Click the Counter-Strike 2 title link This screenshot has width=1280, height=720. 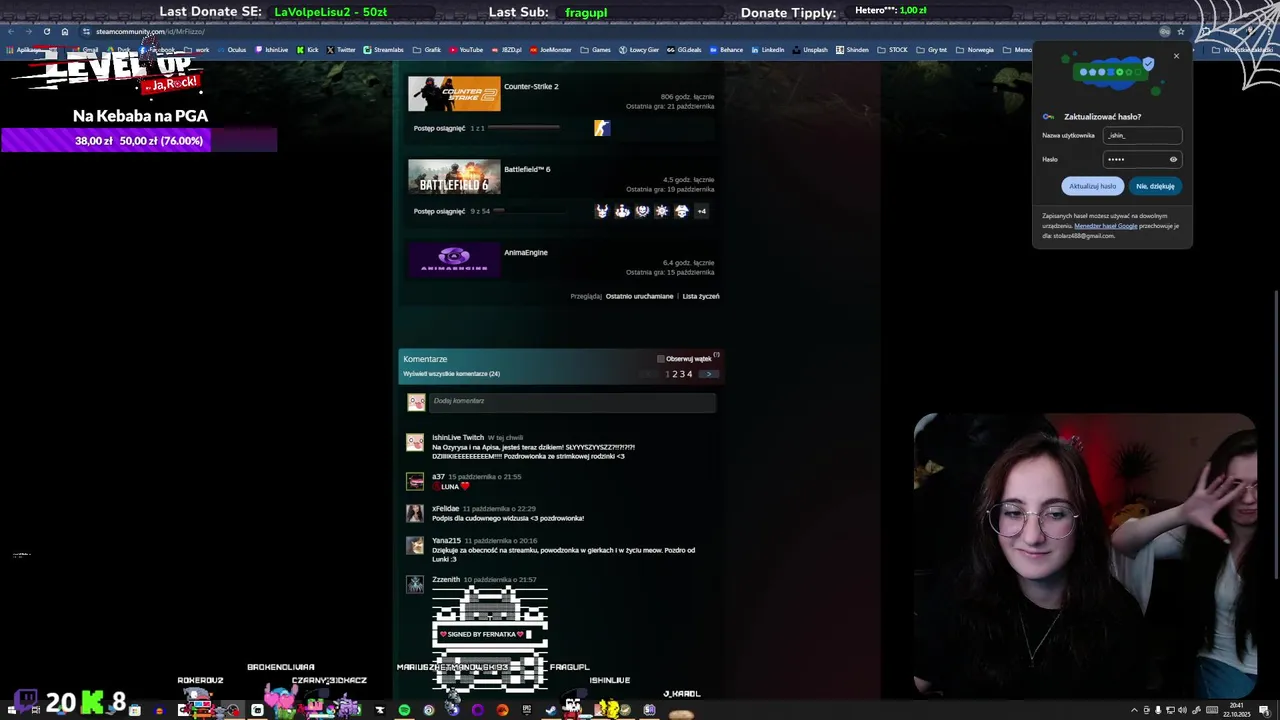531,87
